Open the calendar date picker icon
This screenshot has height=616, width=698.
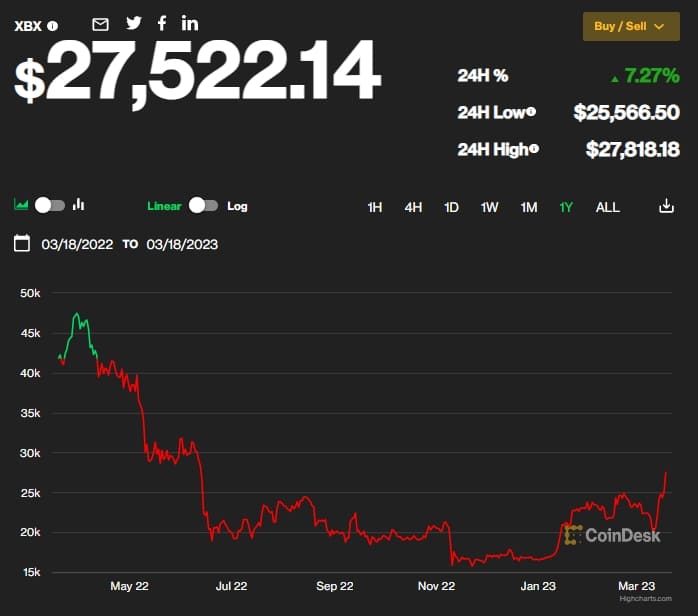coord(22,243)
